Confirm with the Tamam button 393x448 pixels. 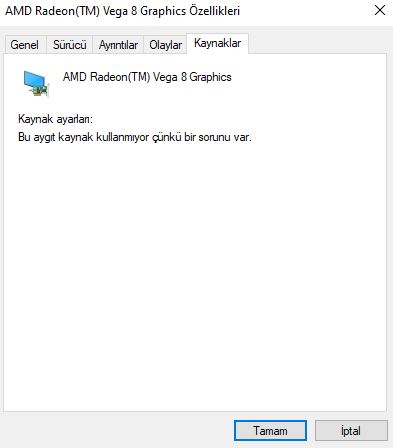[270, 431]
